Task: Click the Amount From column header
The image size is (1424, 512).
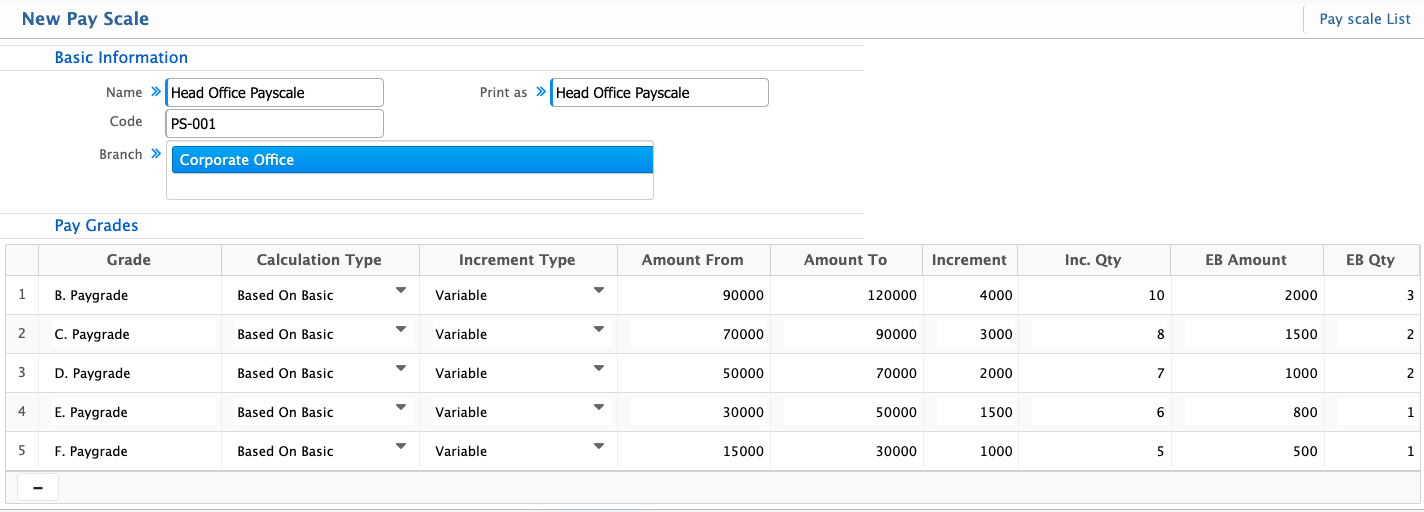Action: (x=693, y=260)
